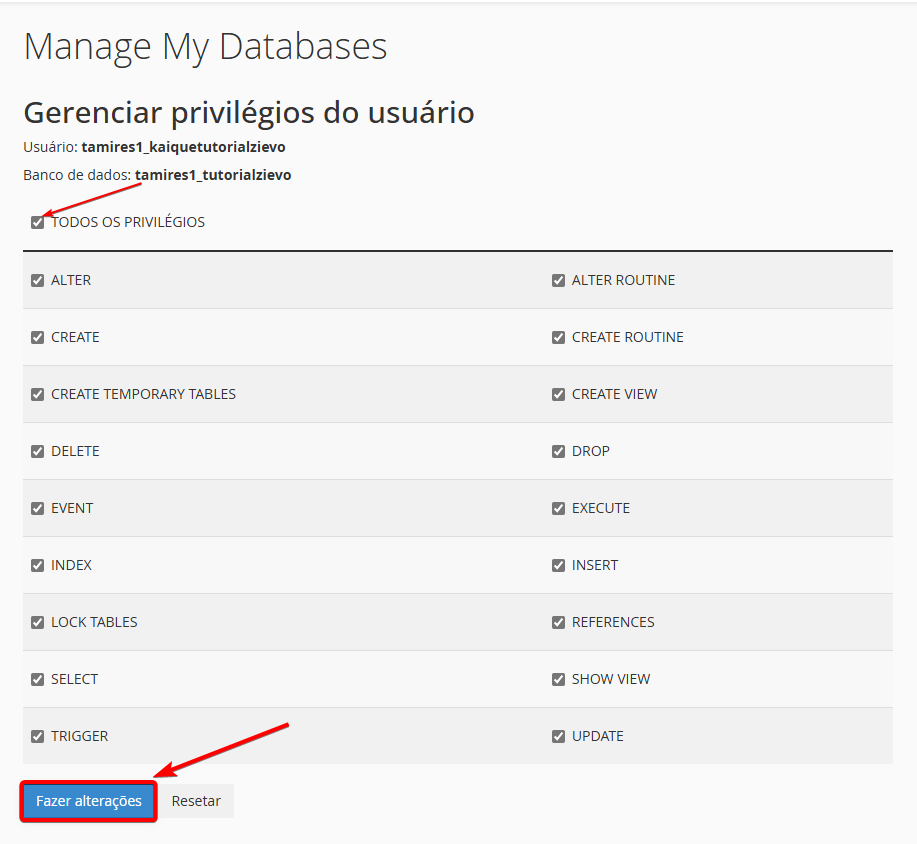Disable the DROP privilege
Viewport: 917px width, 844px height.
[x=559, y=452]
